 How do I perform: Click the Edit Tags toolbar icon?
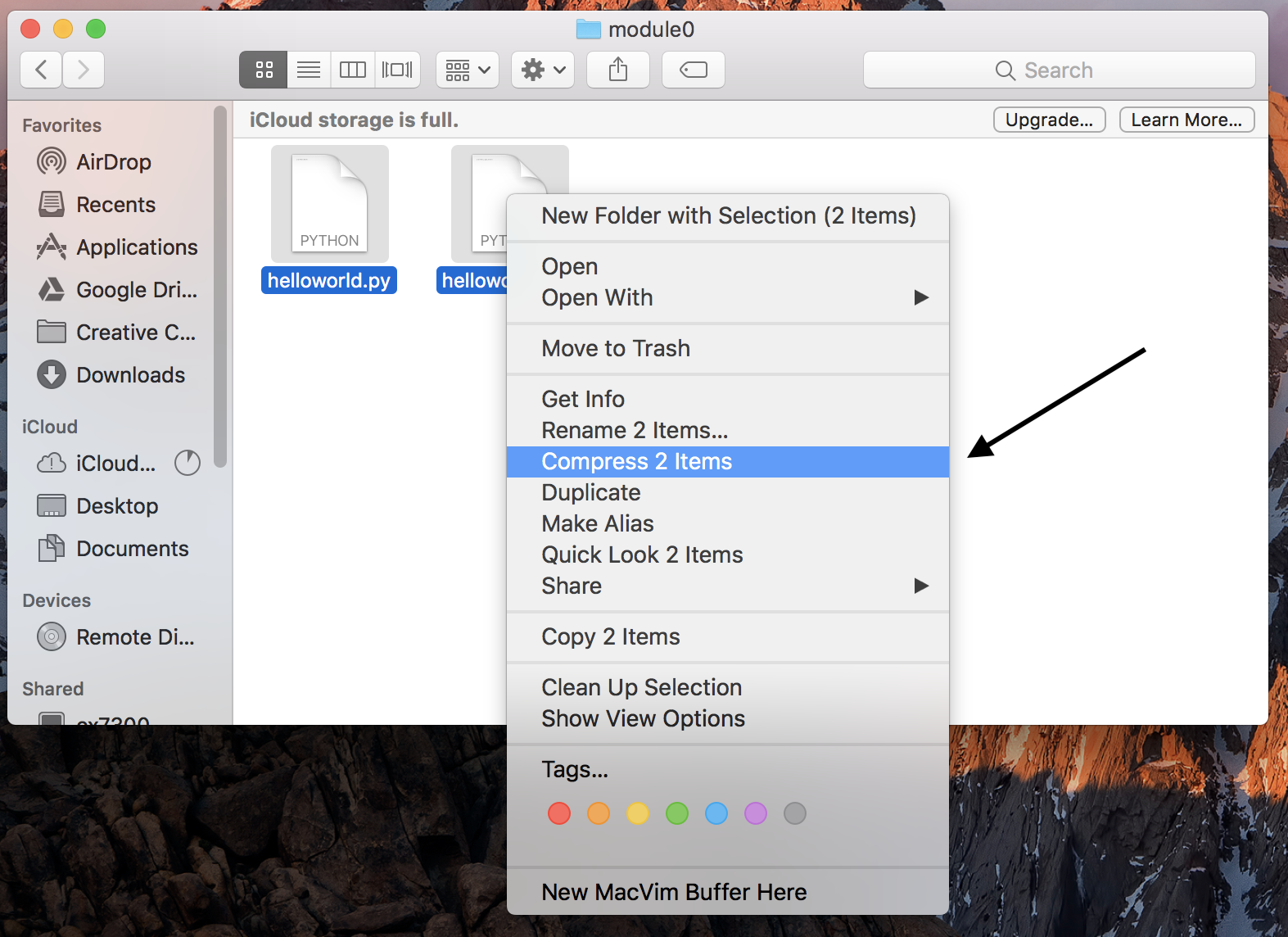click(693, 70)
